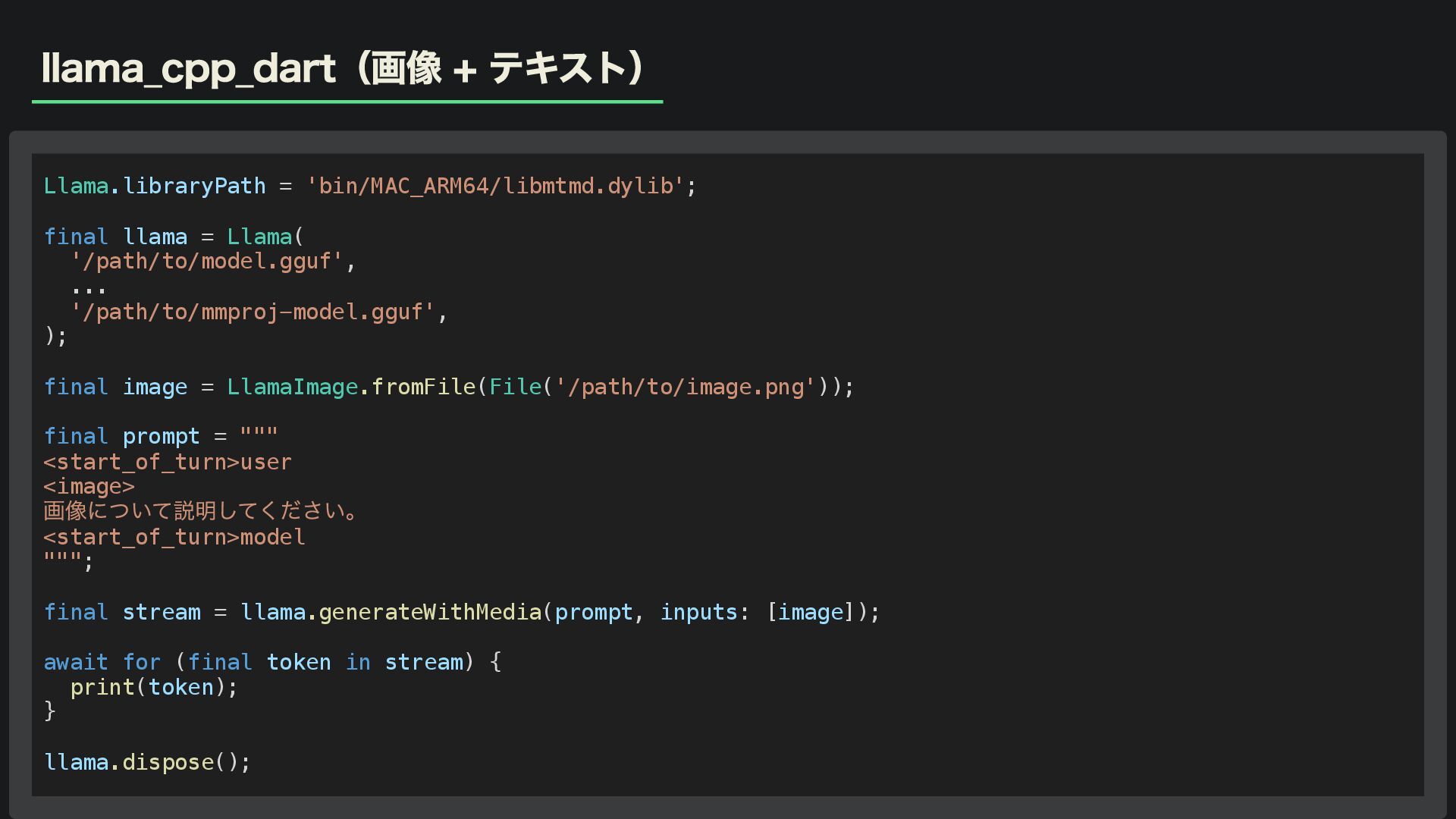This screenshot has width=1456, height=819.
Task: Click the '/path/to/image.png' file path
Action: click(685, 387)
